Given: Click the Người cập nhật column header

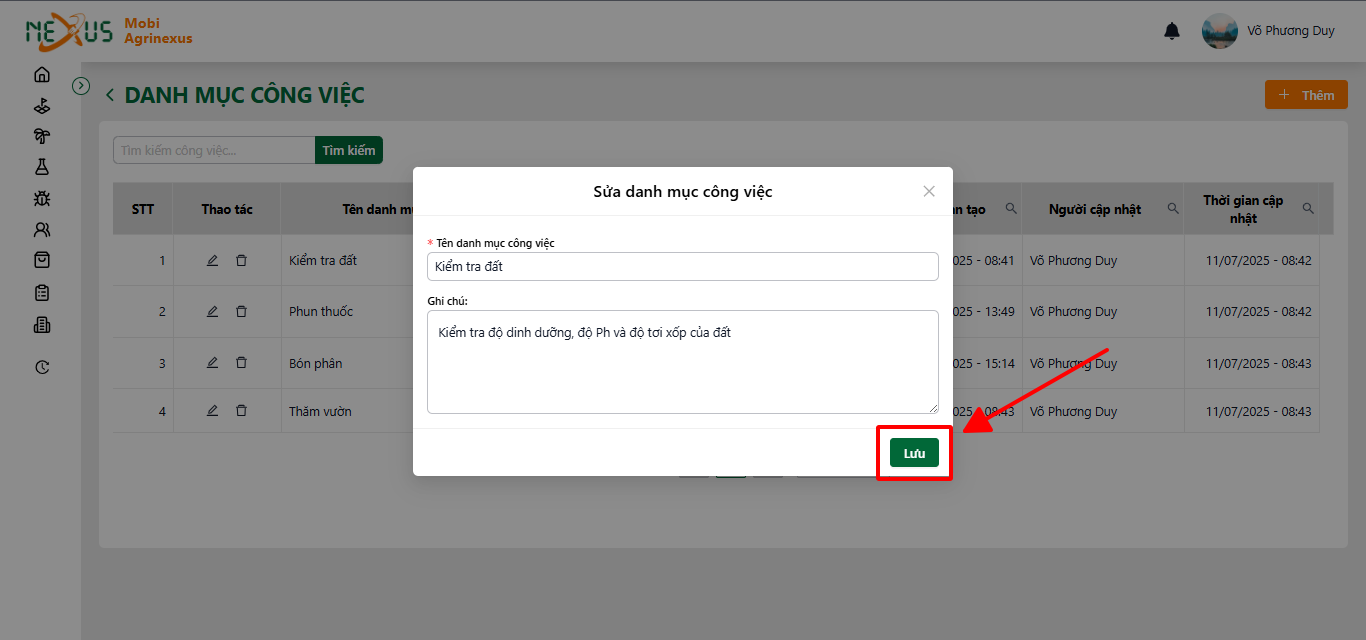Looking at the screenshot, I should click(x=1095, y=209).
